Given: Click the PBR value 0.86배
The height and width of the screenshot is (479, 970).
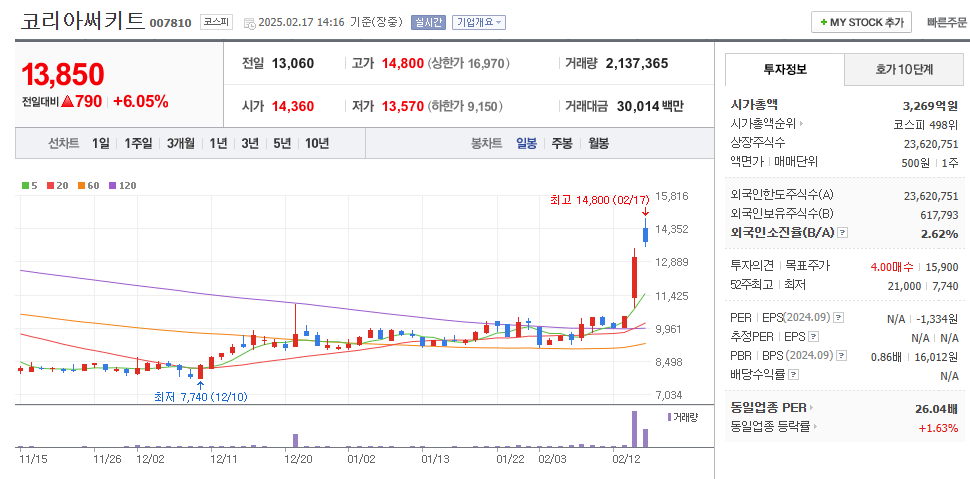Looking at the screenshot, I should click(x=888, y=356).
